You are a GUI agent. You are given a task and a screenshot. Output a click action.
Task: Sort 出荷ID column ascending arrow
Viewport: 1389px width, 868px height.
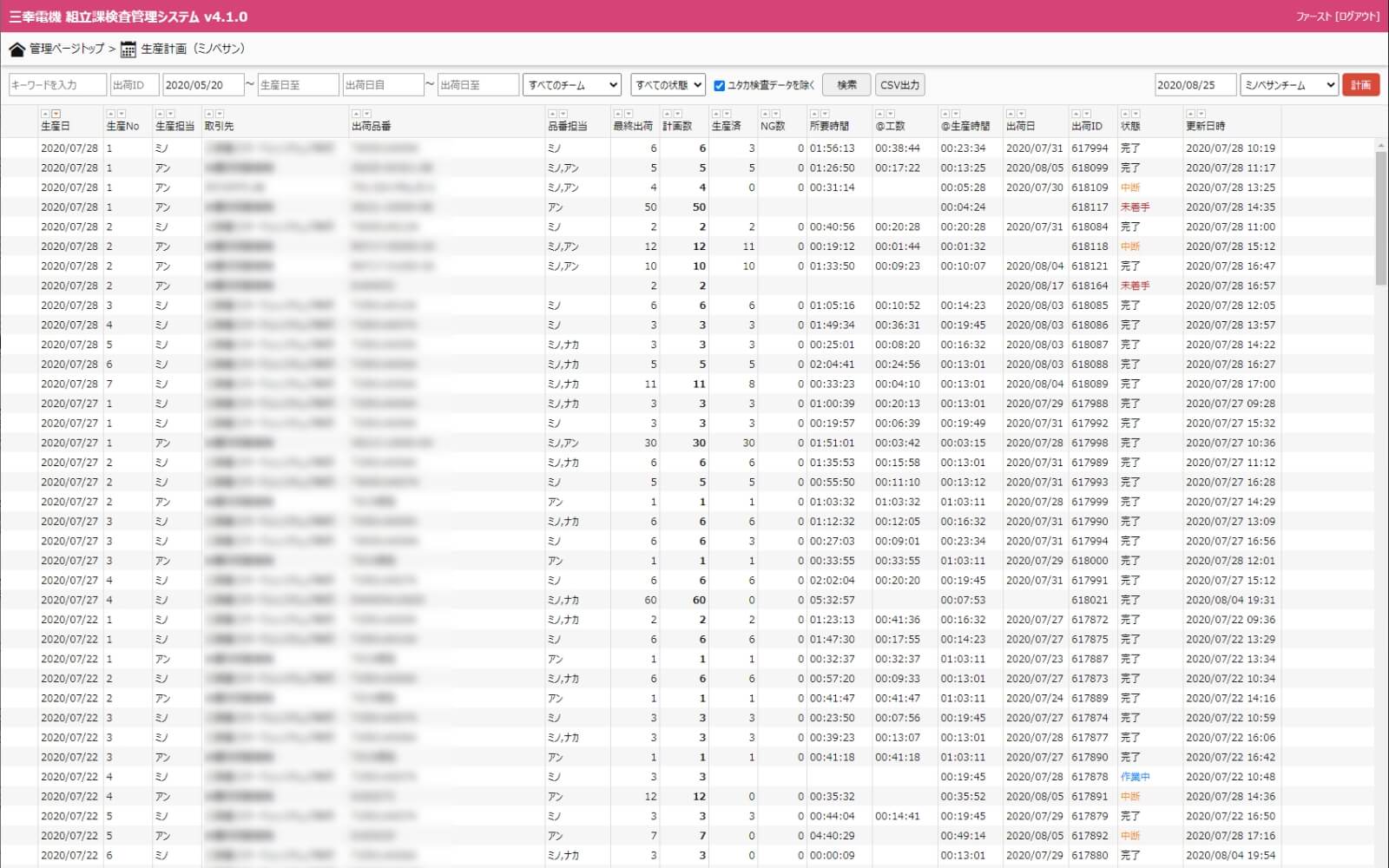1076,114
